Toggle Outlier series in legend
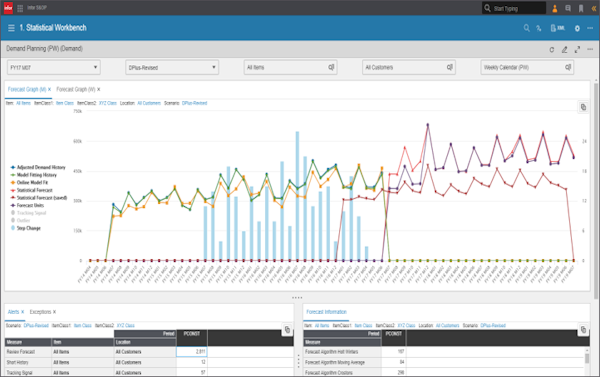The width and height of the screenshot is (600, 377). point(20,220)
